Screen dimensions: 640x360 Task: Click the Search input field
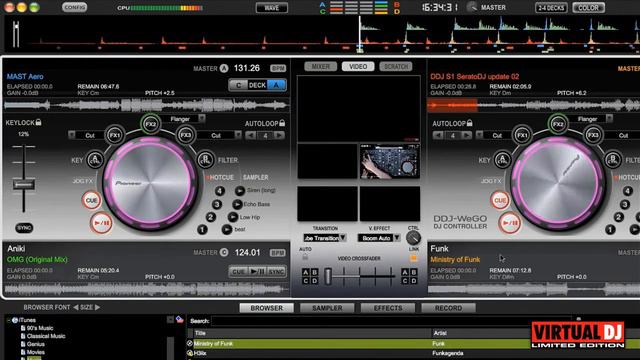pos(391,321)
